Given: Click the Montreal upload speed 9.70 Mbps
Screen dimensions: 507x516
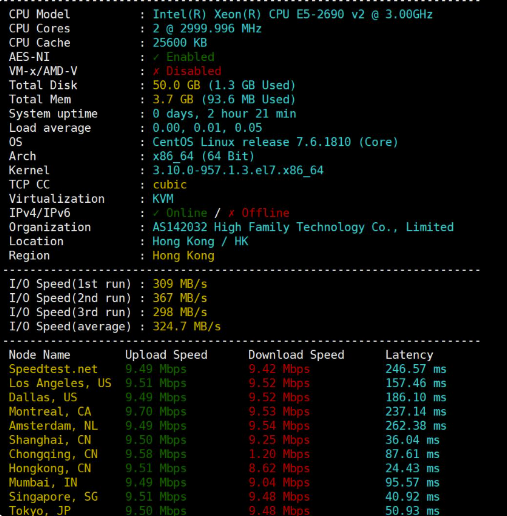Looking at the screenshot, I should click(x=156, y=412).
